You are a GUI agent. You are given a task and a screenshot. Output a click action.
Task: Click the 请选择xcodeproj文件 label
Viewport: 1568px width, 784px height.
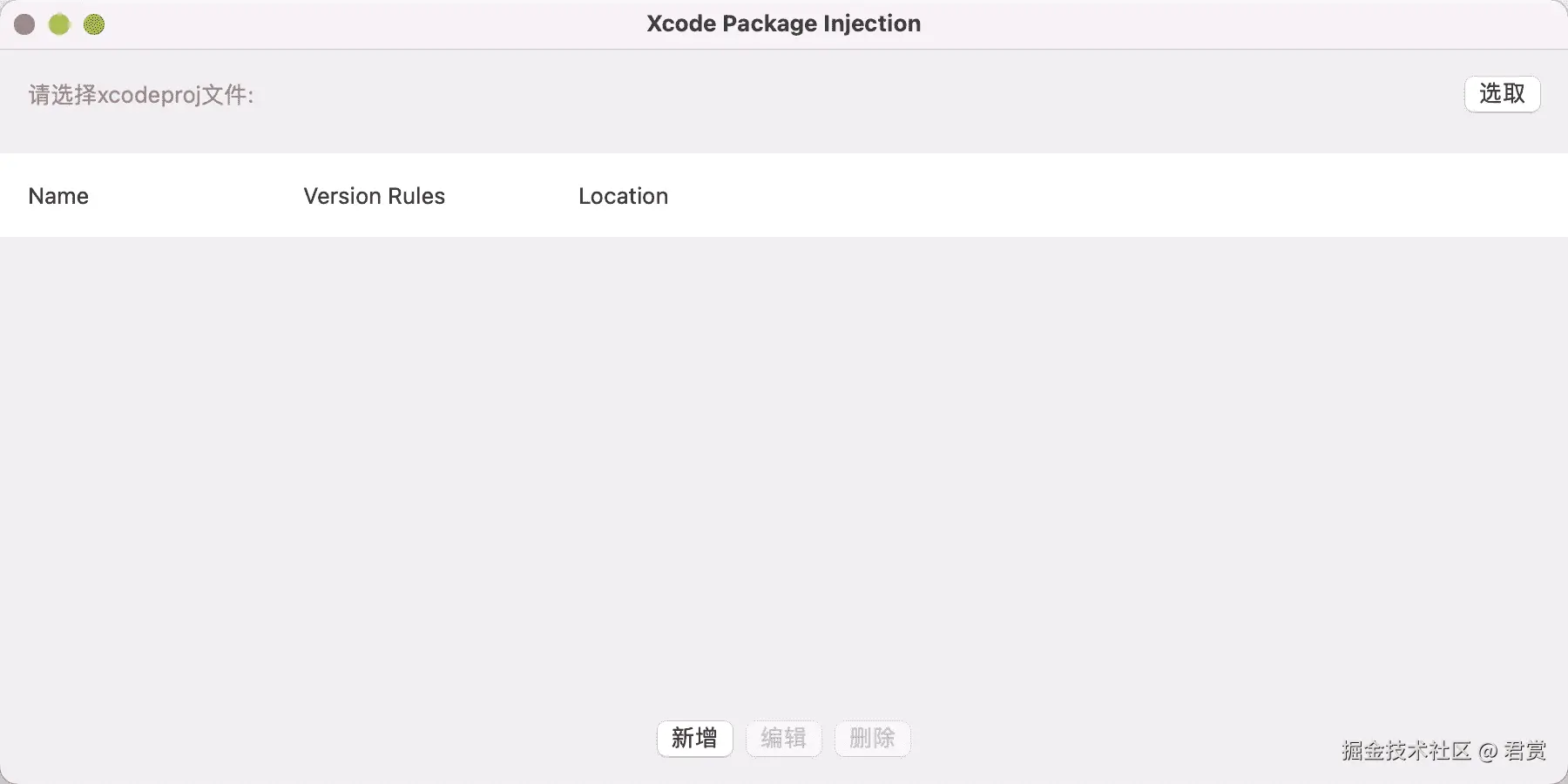(x=141, y=95)
